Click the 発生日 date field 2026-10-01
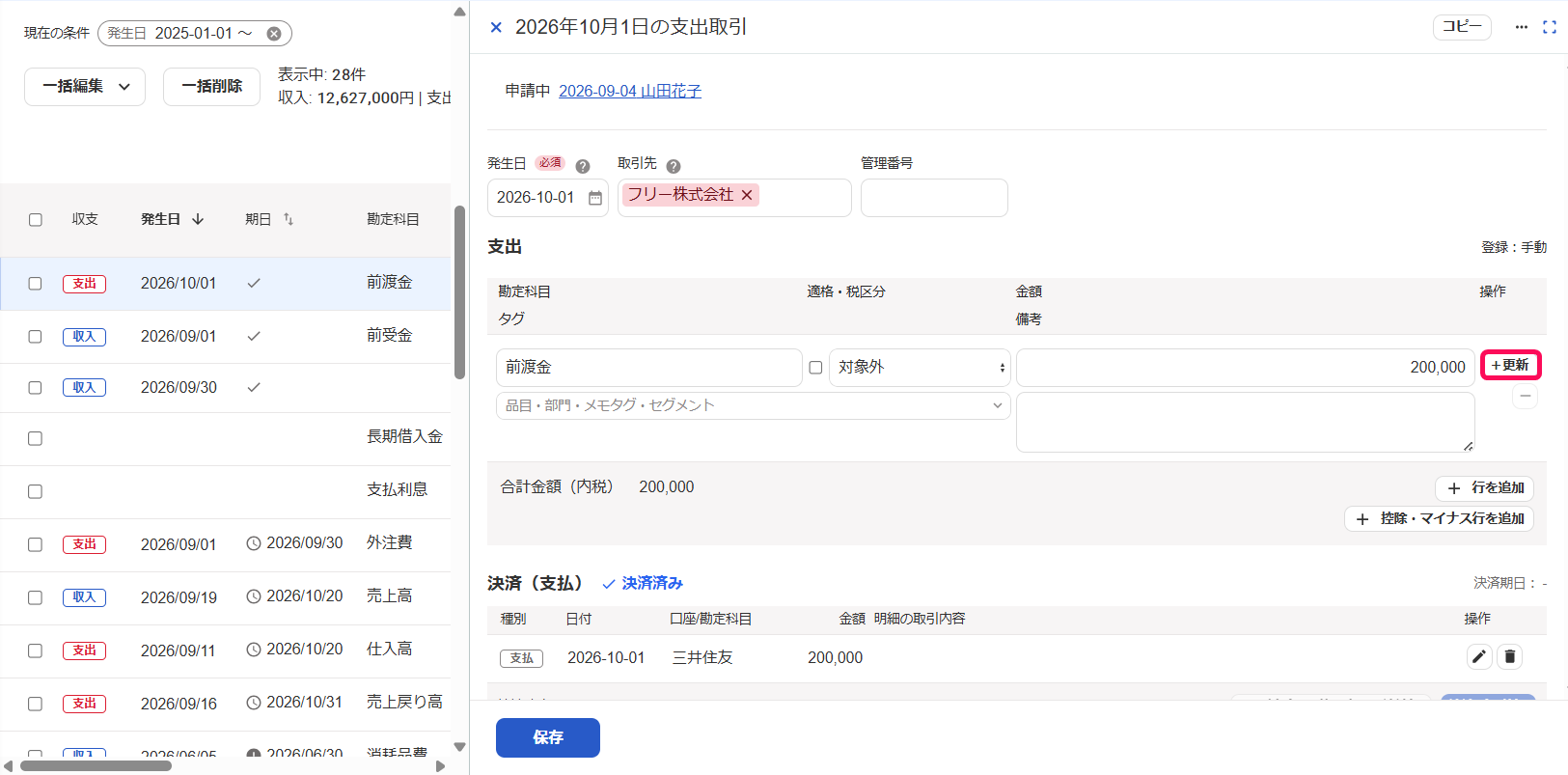 click(548, 198)
